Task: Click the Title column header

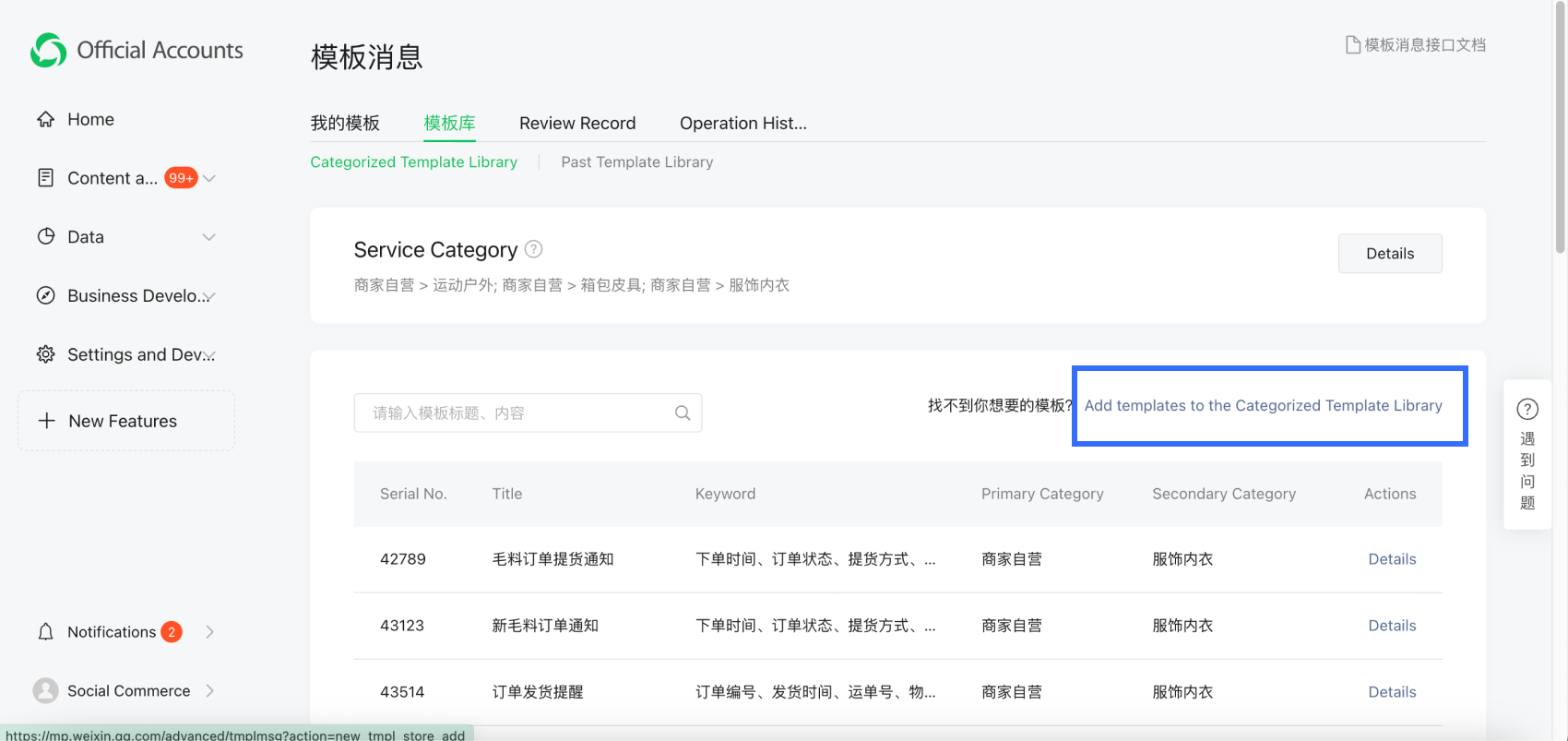Action: 507,494
